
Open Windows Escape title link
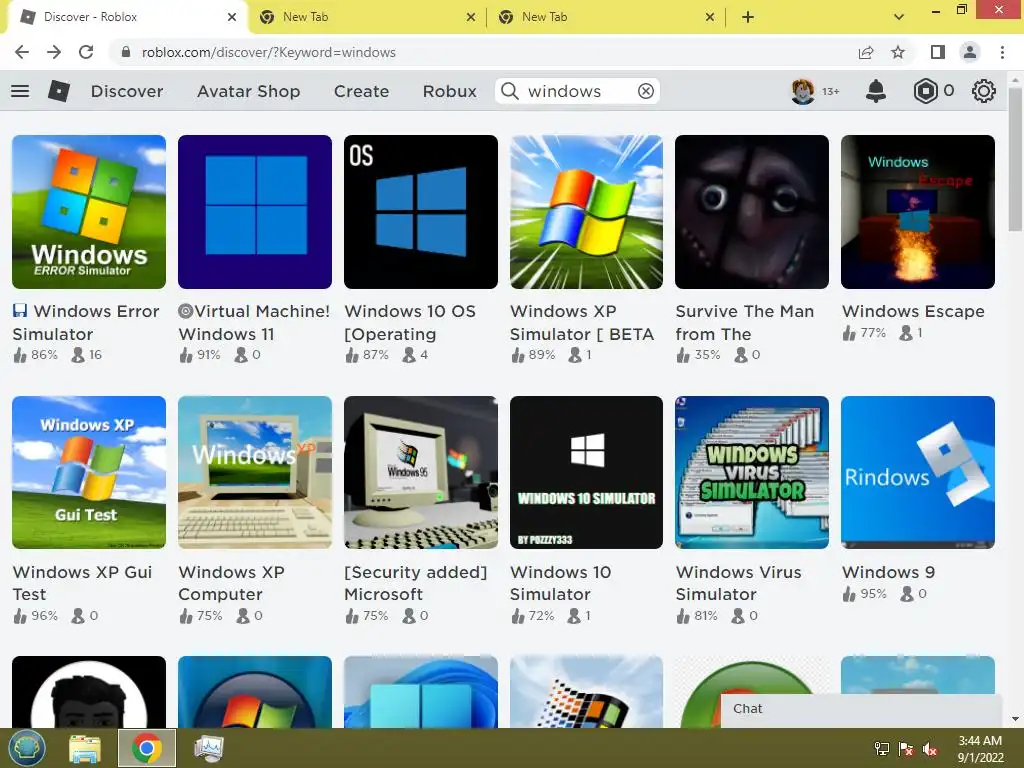[913, 312]
